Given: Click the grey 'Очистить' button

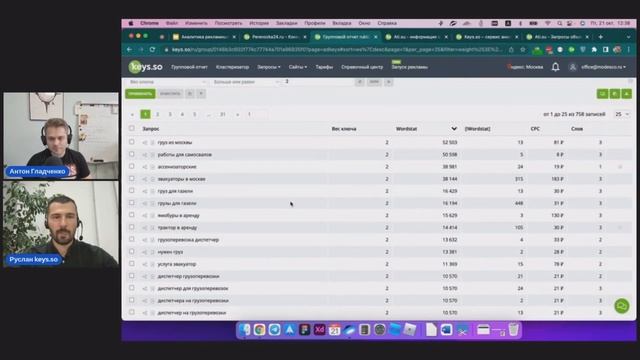Looking at the screenshot, I should coord(170,94).
